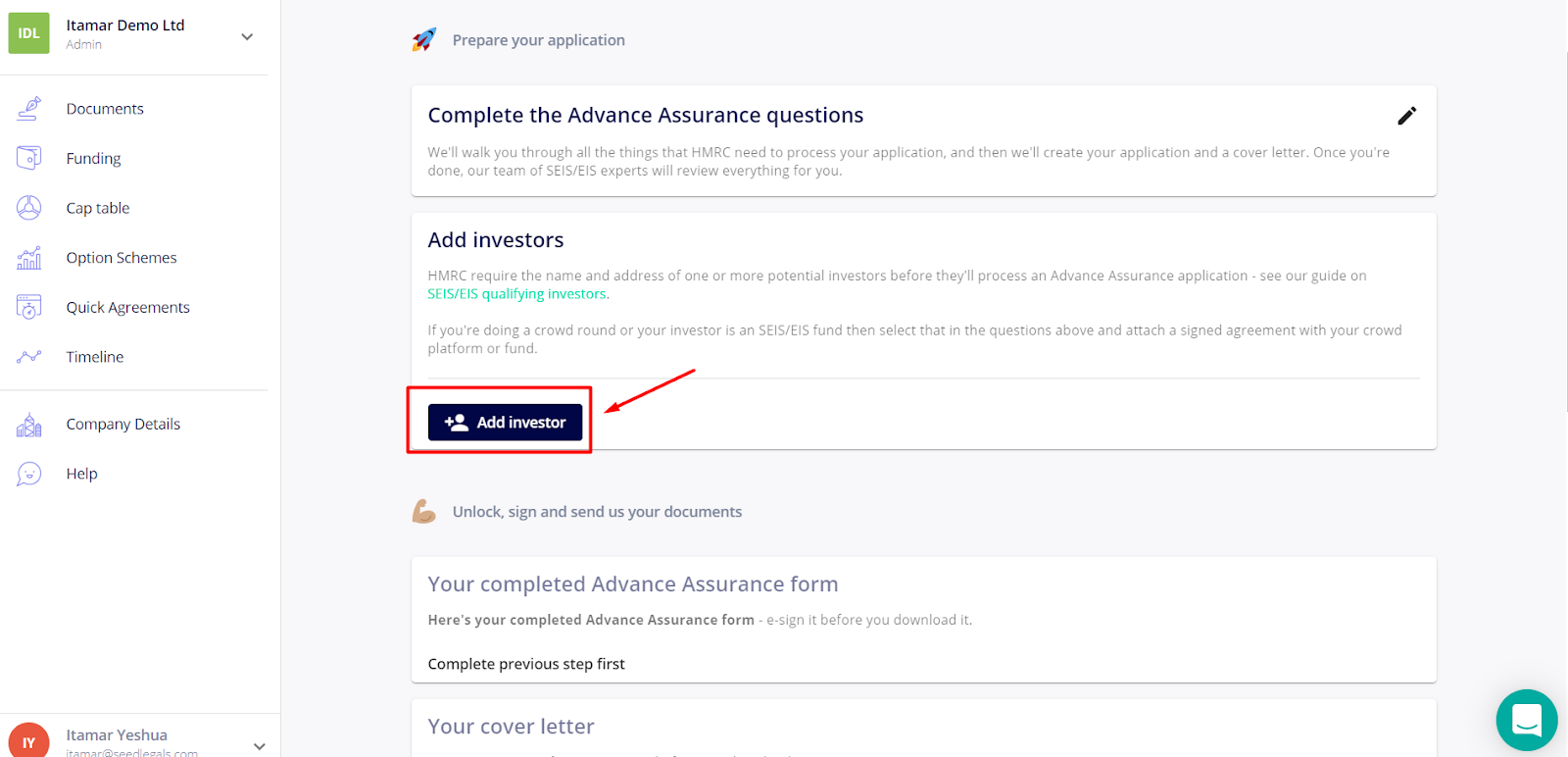Screen dimensions: 1568x757
Task: Open the Option Schemes menu item
Action: 122,258
